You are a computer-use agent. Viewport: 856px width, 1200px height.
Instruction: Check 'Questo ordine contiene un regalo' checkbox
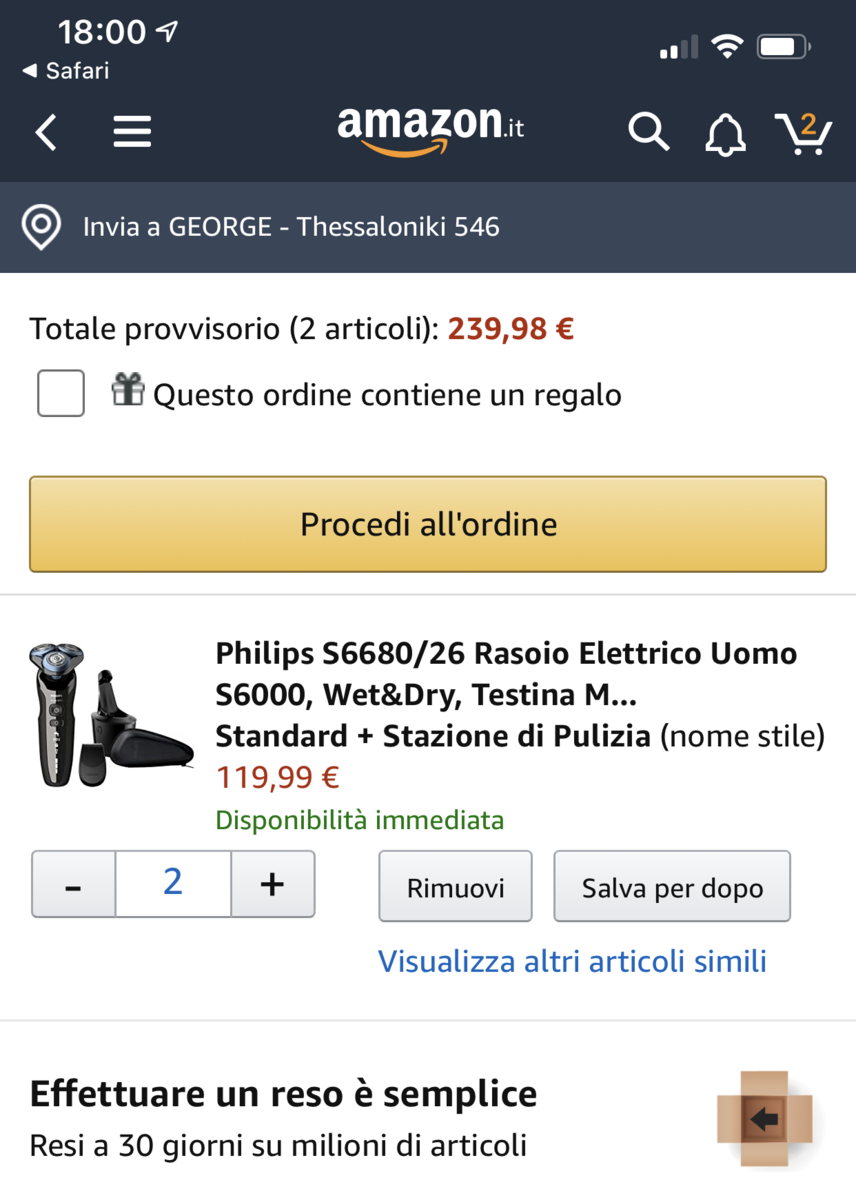(61, 393)
